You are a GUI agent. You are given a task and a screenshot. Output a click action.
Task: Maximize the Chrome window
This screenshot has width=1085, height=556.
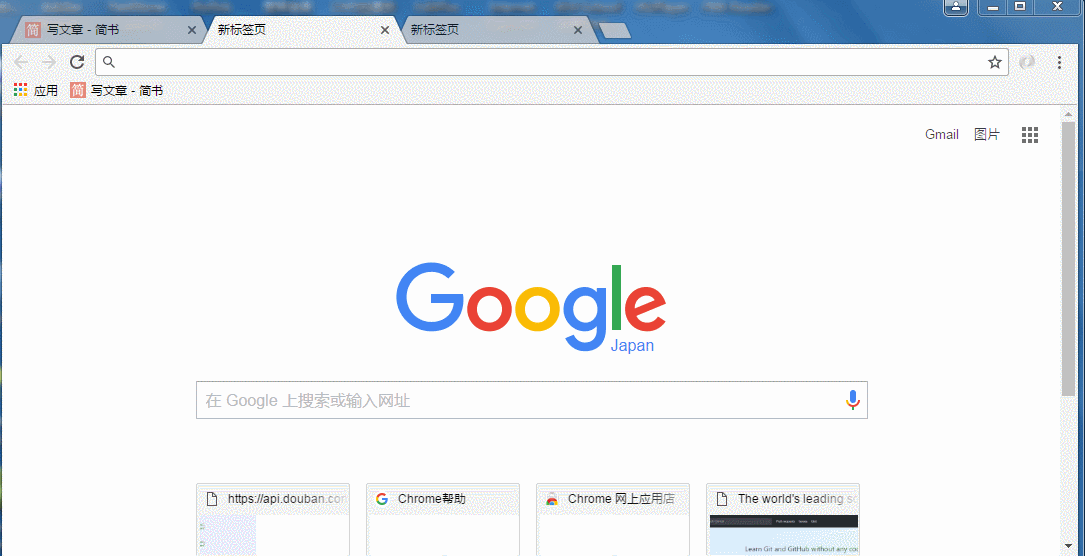(x=1020, y=7)
